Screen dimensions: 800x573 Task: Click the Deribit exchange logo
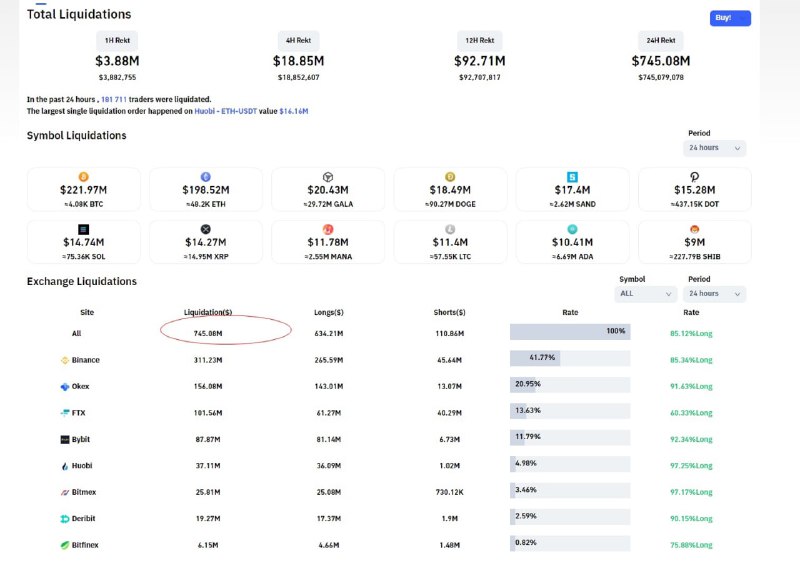coord(65,519)
